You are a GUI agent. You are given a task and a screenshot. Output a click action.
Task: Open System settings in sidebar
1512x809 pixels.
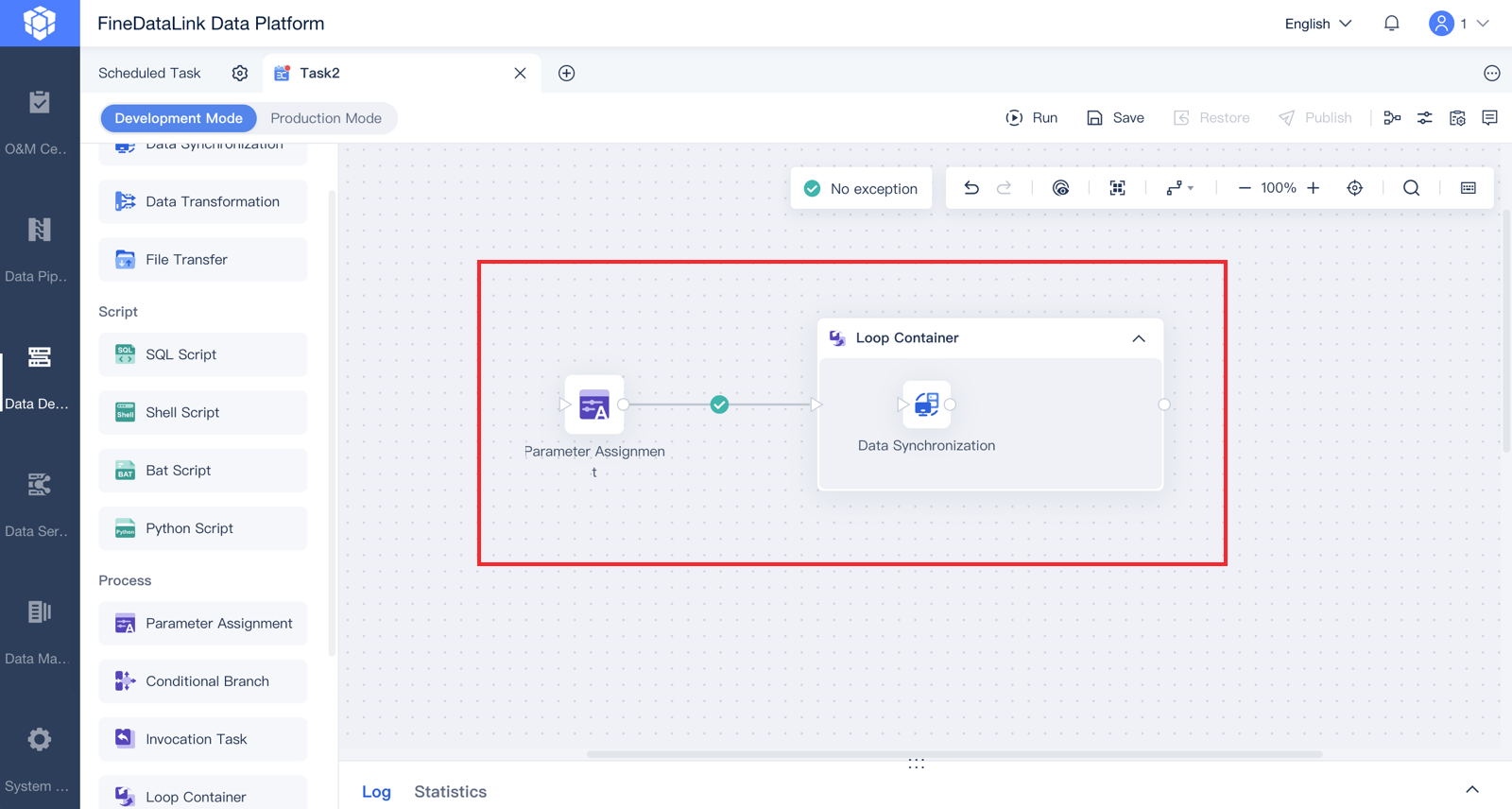pos(40,760)
